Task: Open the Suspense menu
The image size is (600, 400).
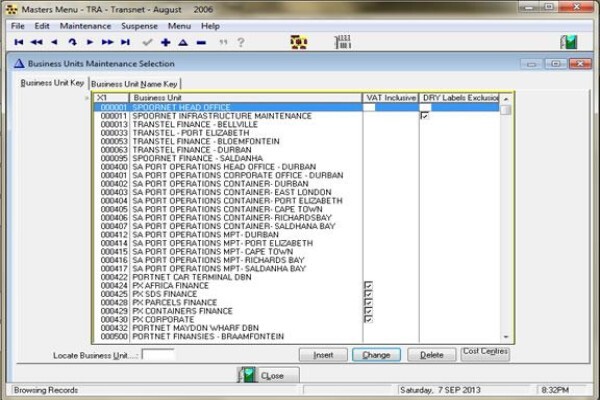Action: tap(139, 26)
